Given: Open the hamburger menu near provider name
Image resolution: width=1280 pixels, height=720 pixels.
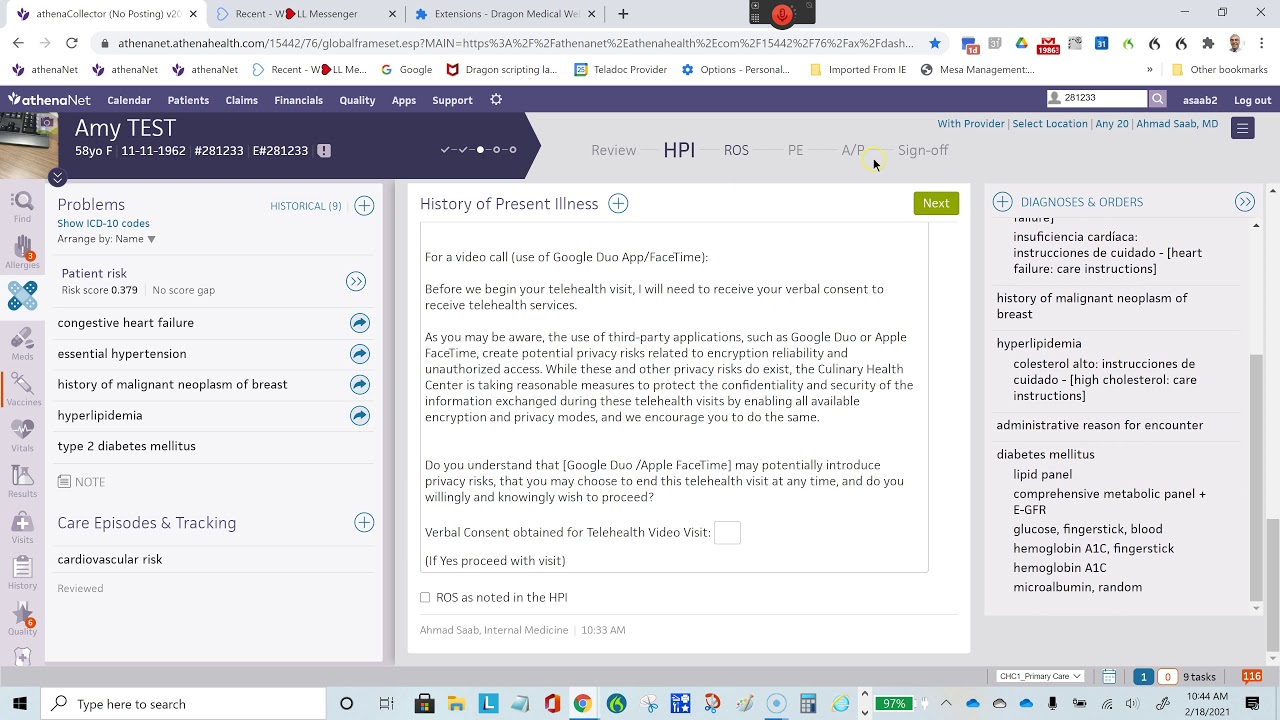Looking at the screenshot, I should click(x=1242, y=128).
